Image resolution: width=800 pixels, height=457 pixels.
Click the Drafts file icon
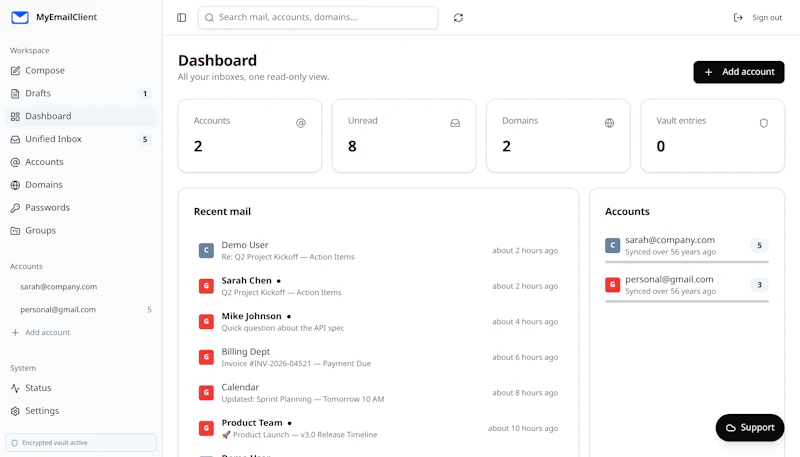click(15, 93)
